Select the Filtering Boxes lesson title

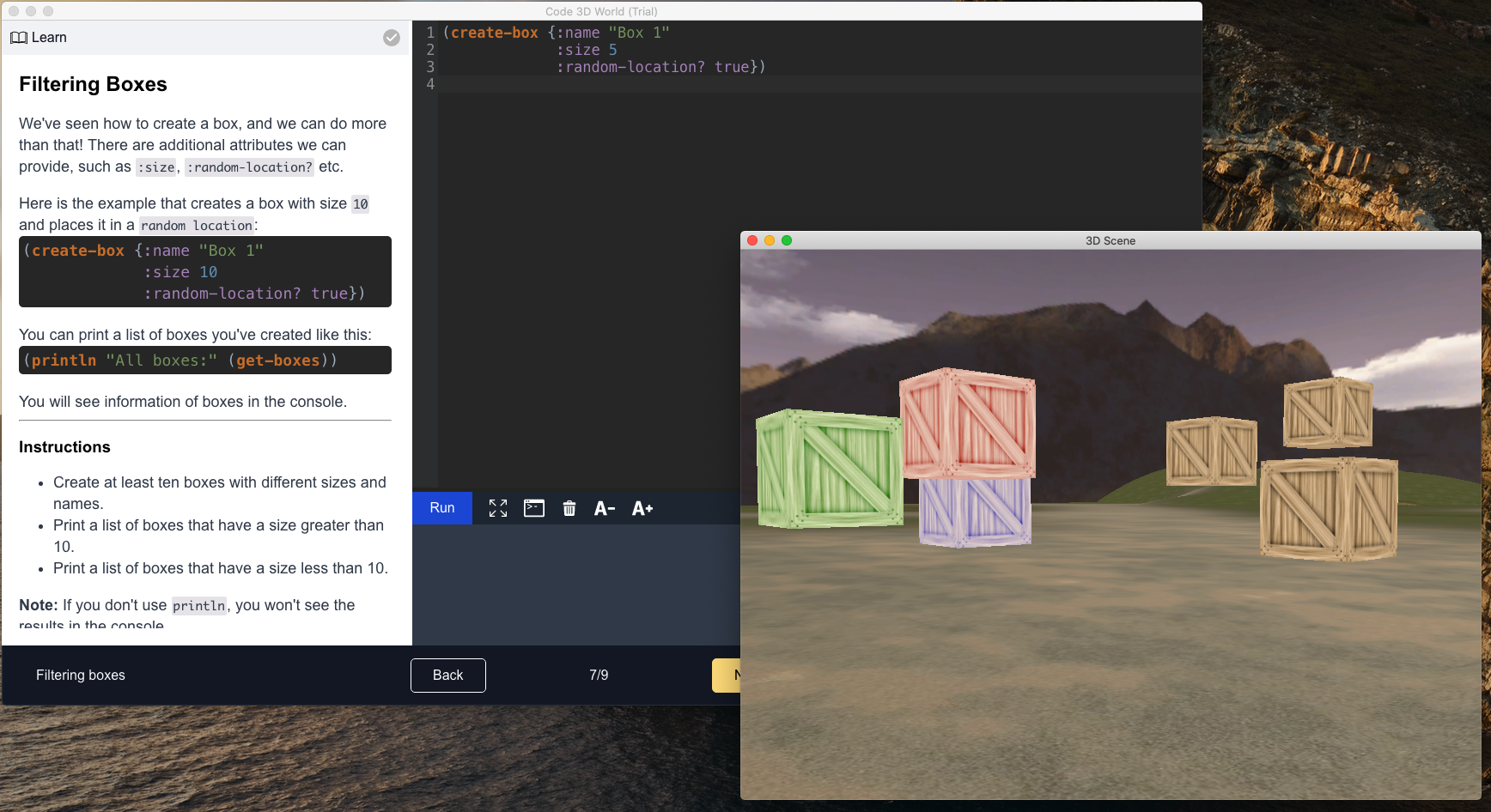click(93, 84)
